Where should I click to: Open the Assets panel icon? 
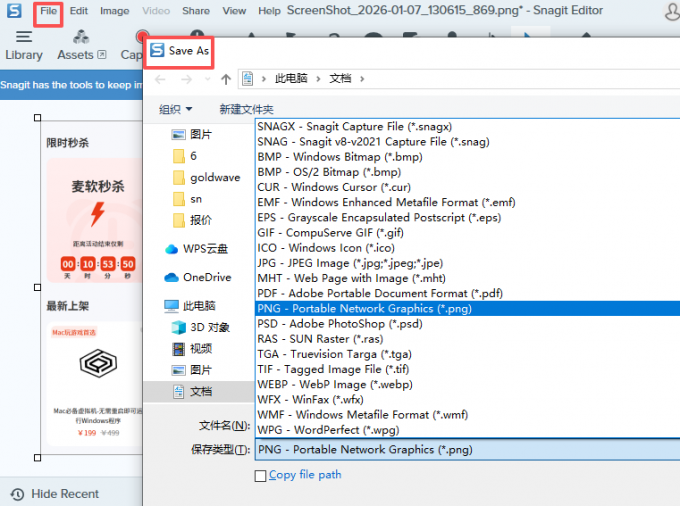pyautogui.click(x=81, y=37)
